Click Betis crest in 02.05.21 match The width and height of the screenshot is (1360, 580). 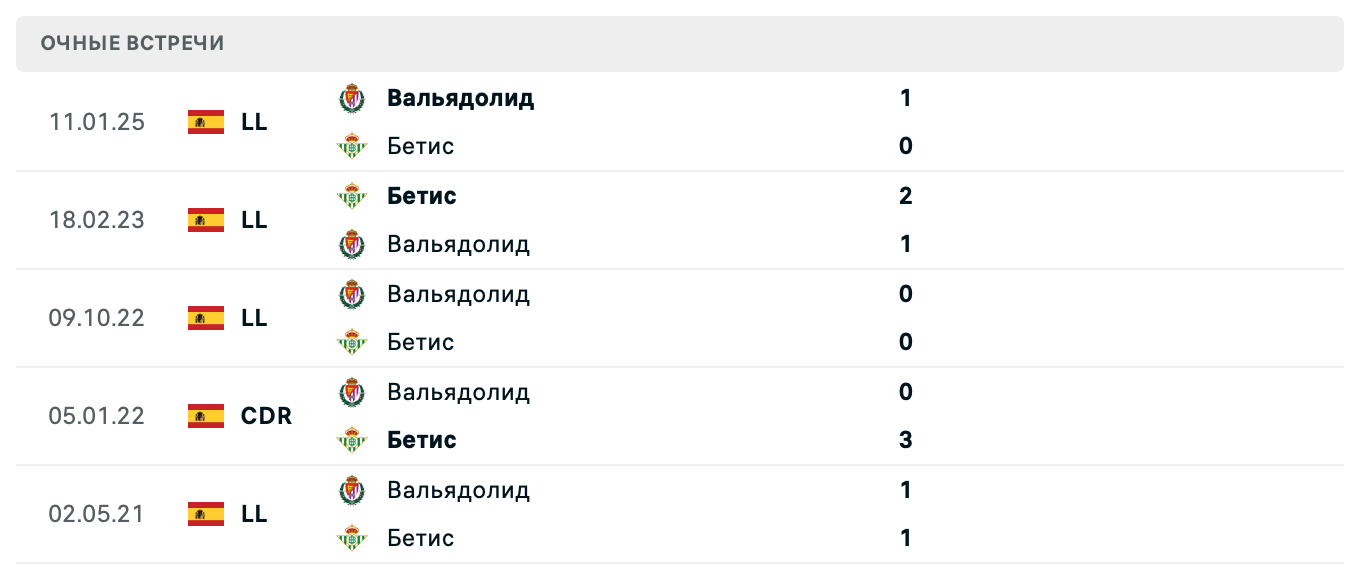pos(351,538)
